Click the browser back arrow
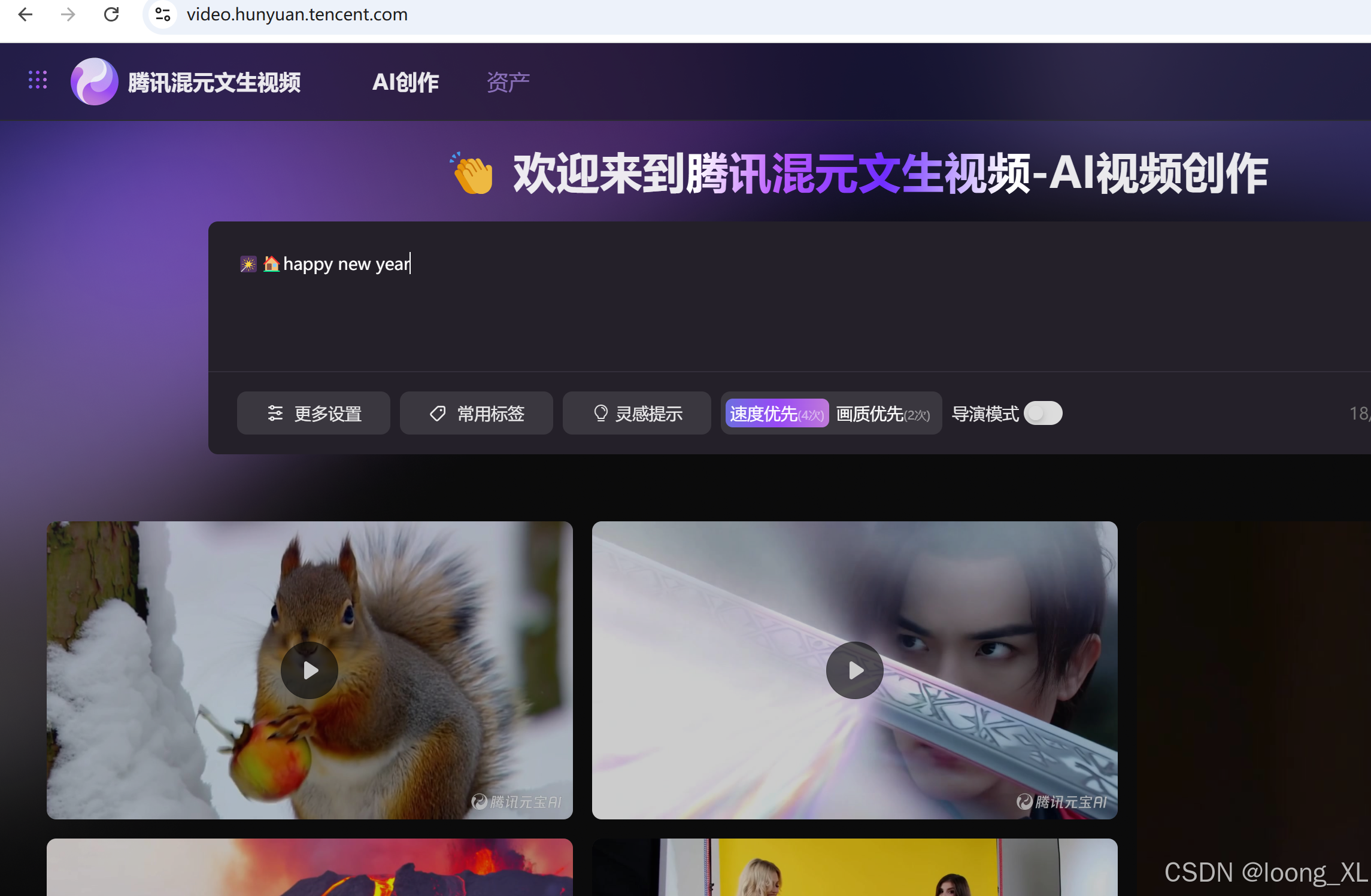Screen dimensions: 1371x896 coord(25,14)
